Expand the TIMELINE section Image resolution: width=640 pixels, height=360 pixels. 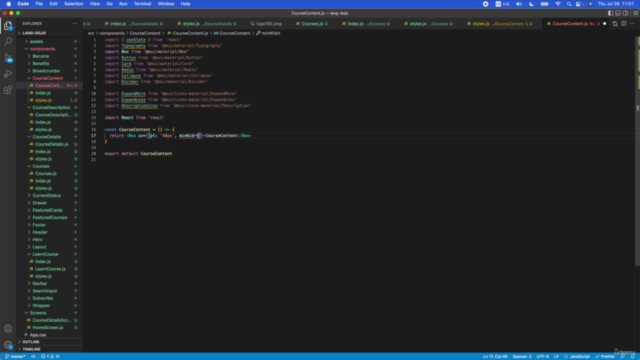tap(31, 349)
